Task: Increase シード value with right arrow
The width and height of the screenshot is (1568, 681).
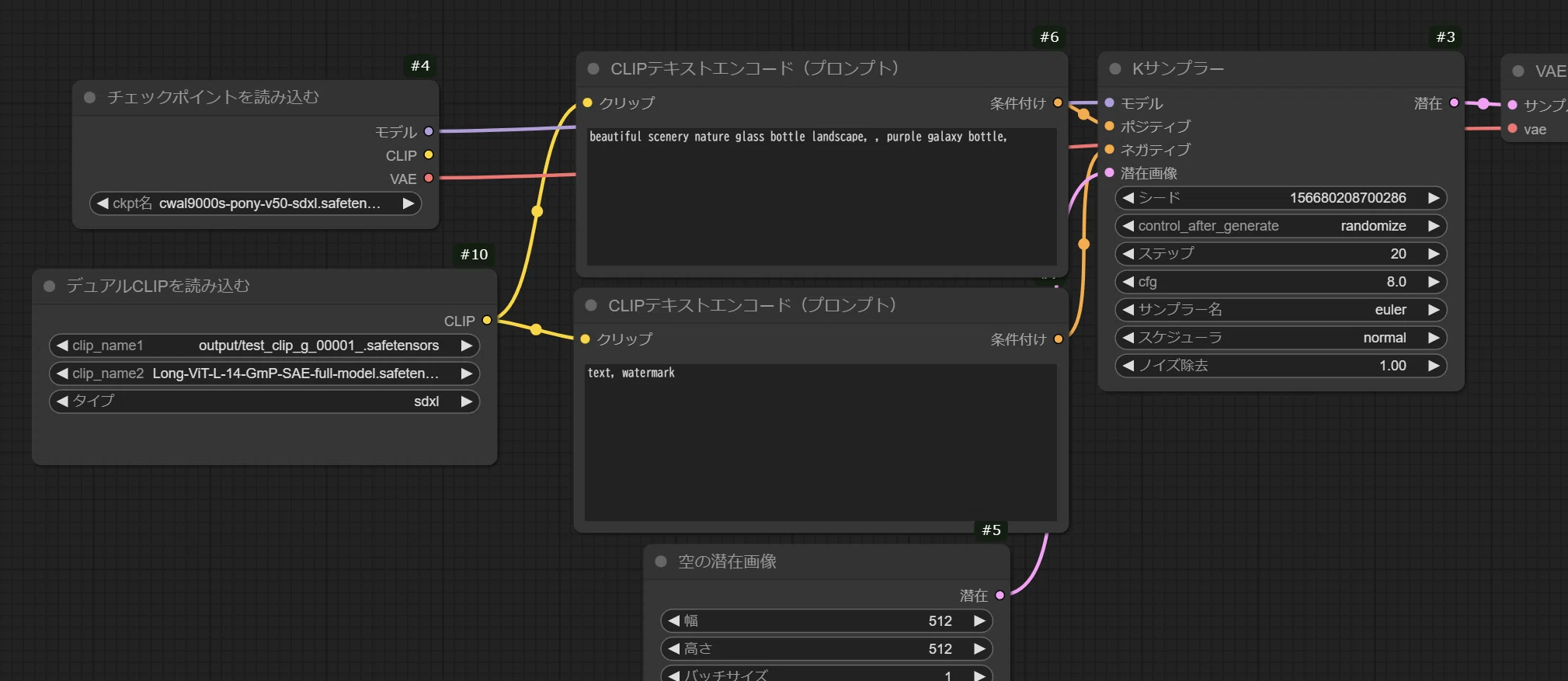Action: (1434, 198)
